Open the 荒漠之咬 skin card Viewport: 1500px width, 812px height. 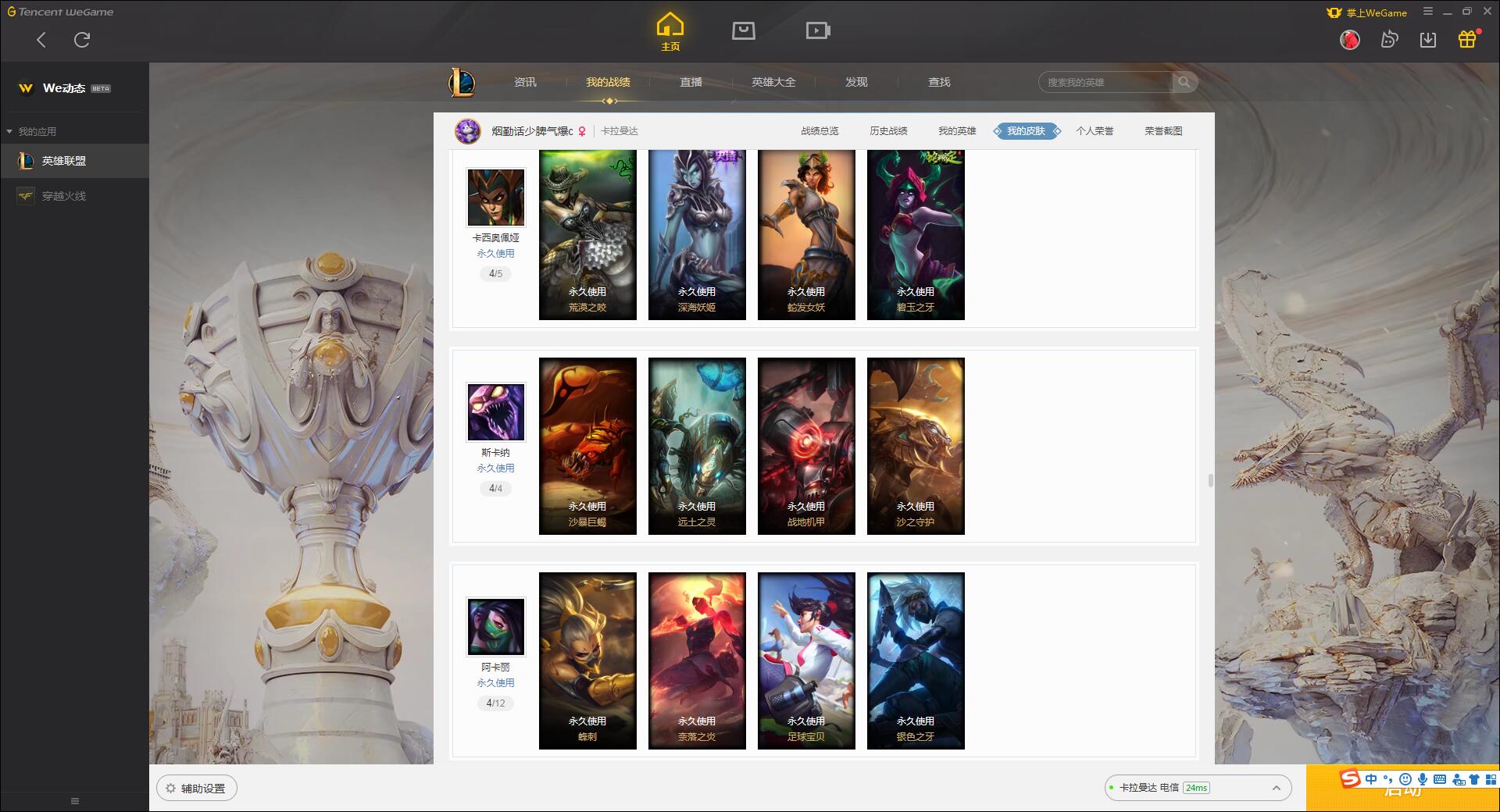587,235
